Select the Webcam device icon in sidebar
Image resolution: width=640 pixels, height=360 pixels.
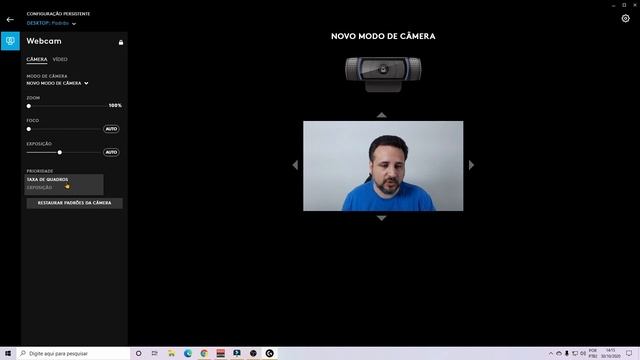[x=10, y=41]
